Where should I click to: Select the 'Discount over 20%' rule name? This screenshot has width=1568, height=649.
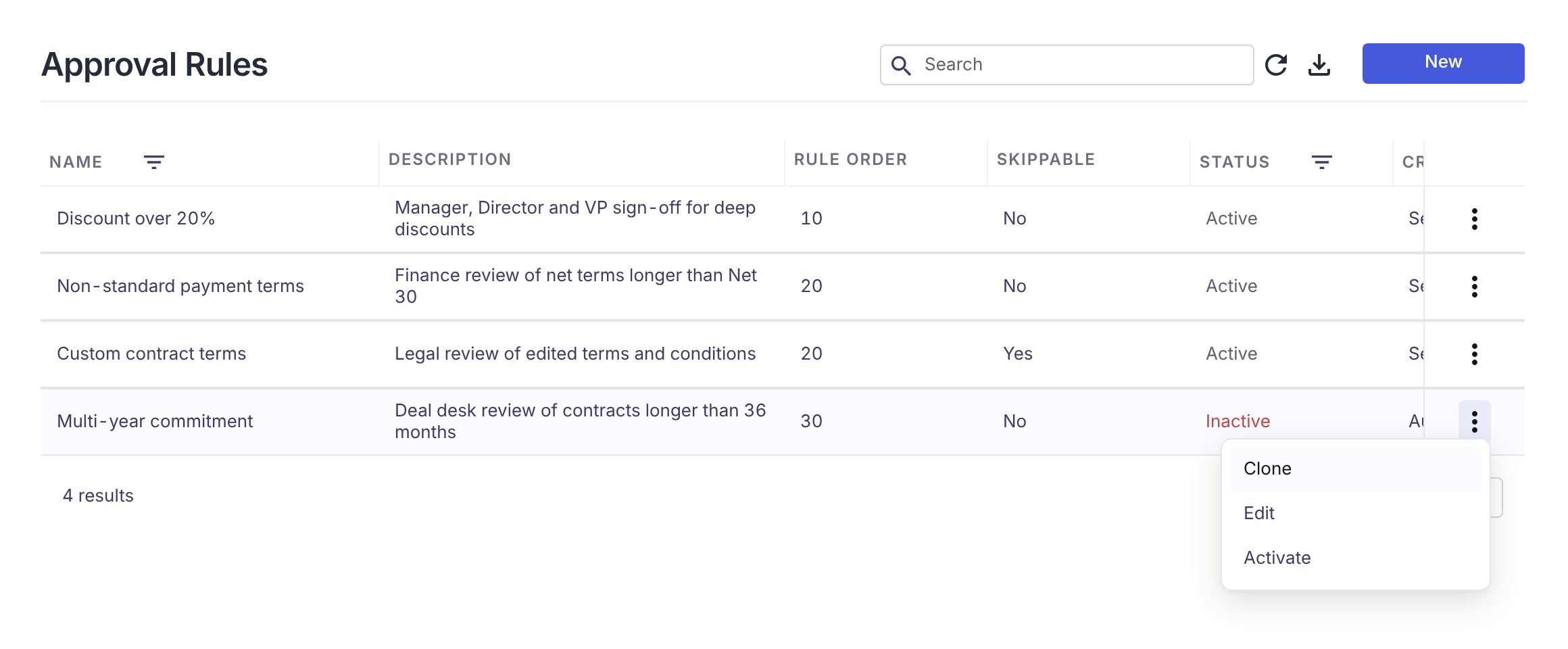[136, 218]
